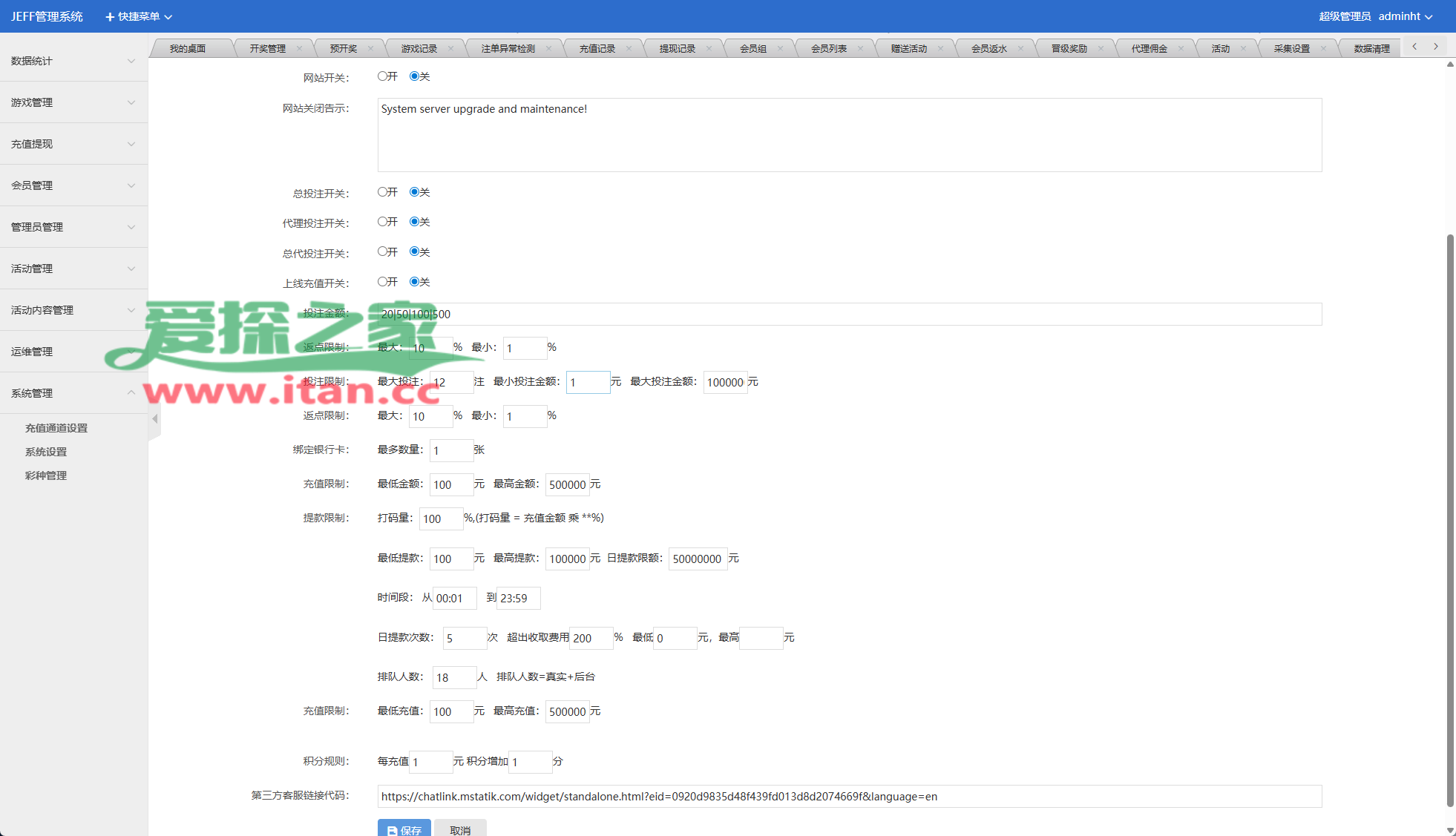Turn 总投注开关 on (开)
Image resolution: width=1456 pixels, height=836 pixels.
382,191
